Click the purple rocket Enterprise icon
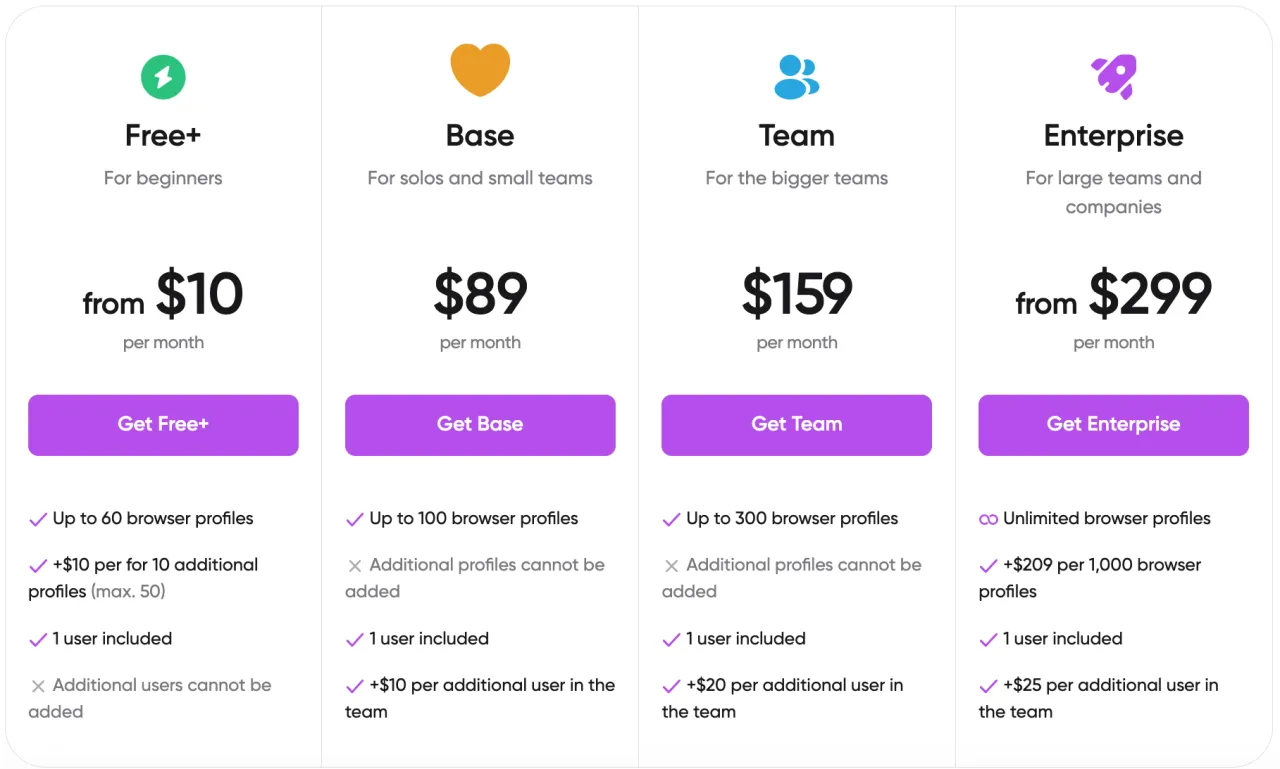 point(1113,76)
